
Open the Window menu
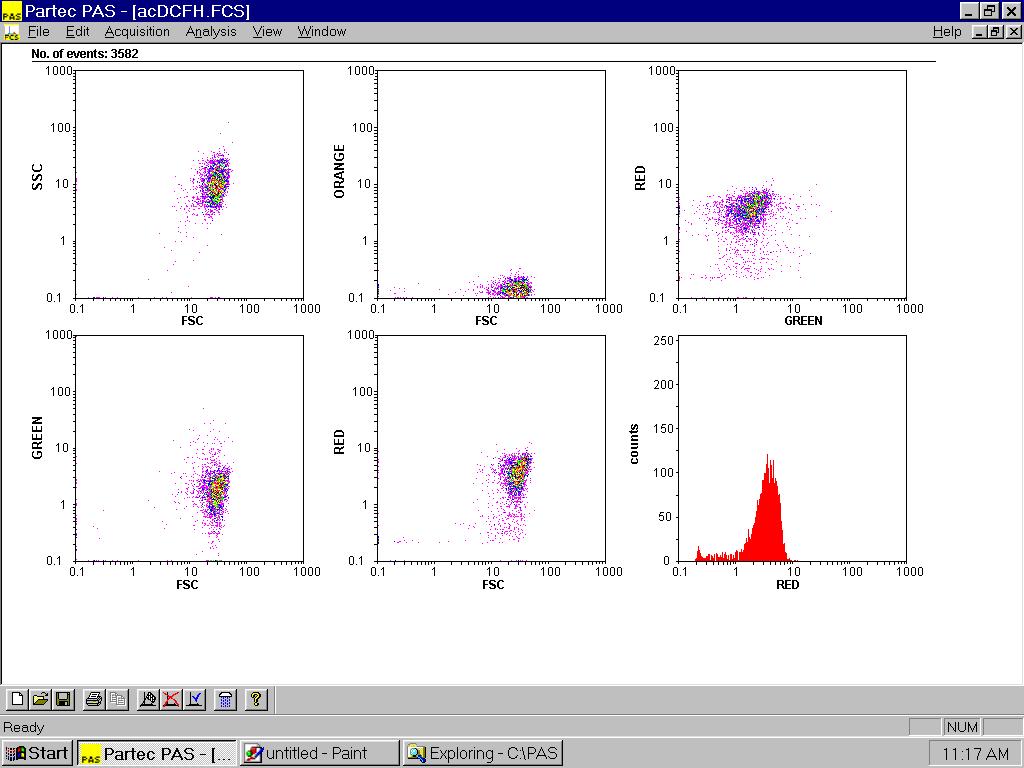321,32
